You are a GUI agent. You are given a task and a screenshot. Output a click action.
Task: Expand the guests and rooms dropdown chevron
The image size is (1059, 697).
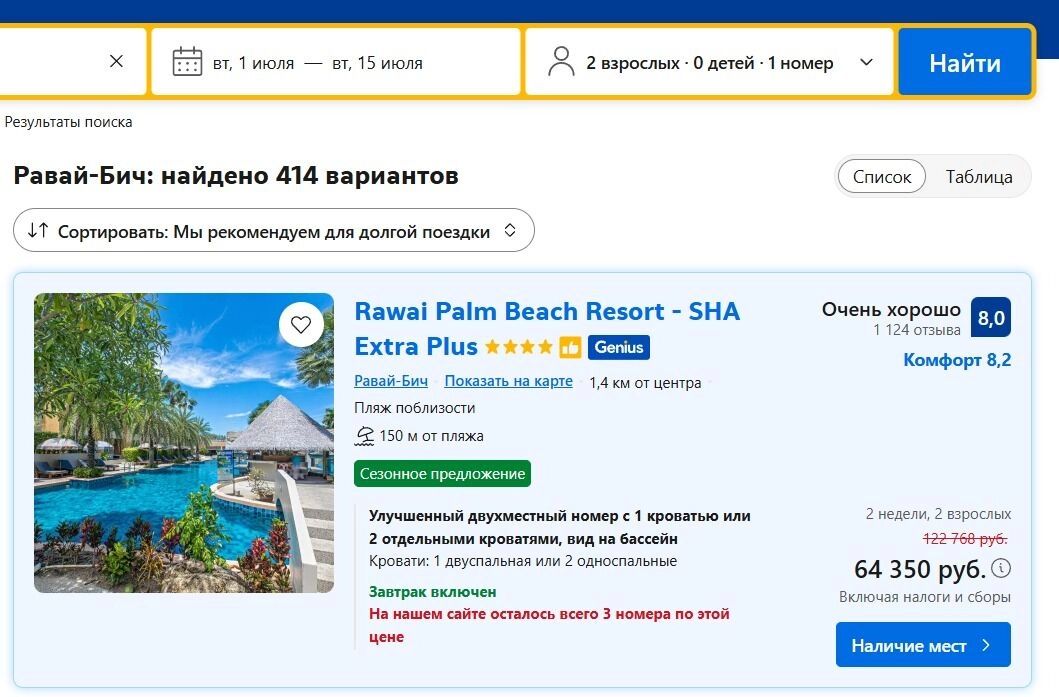(x=866, y=62)
